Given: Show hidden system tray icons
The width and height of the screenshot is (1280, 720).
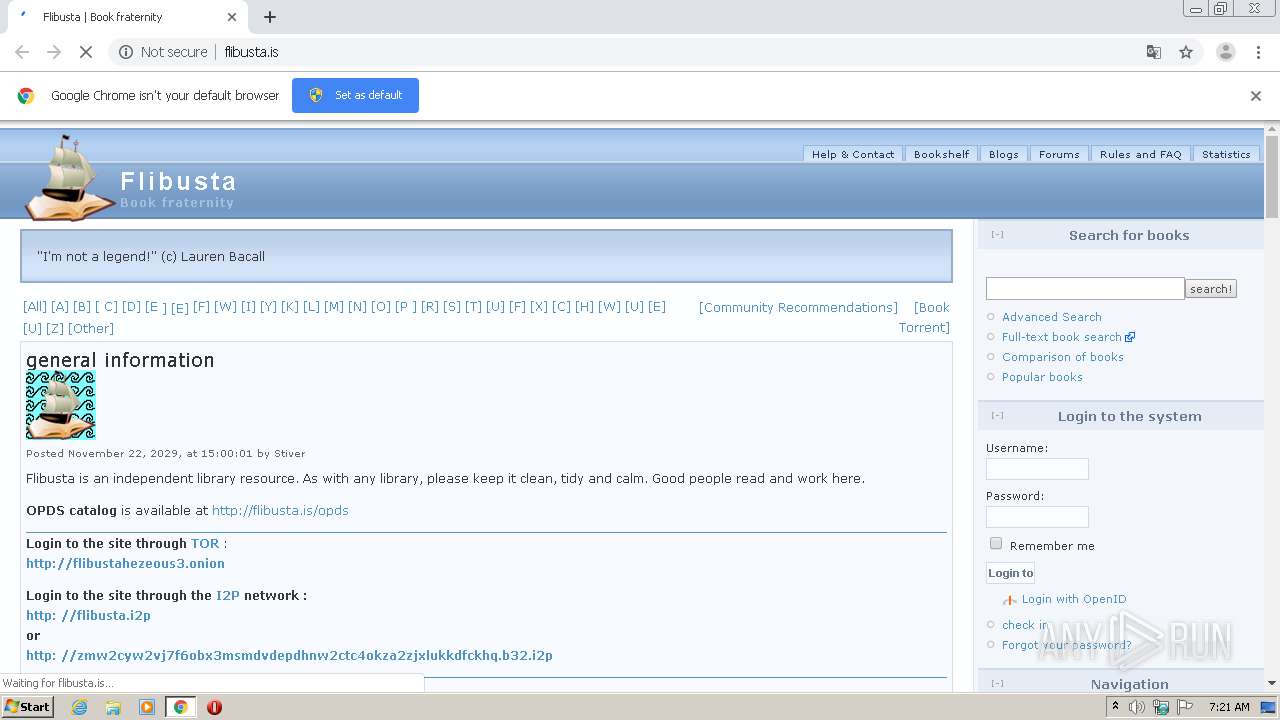Looking at the screenshot, I should [1115, 707].
